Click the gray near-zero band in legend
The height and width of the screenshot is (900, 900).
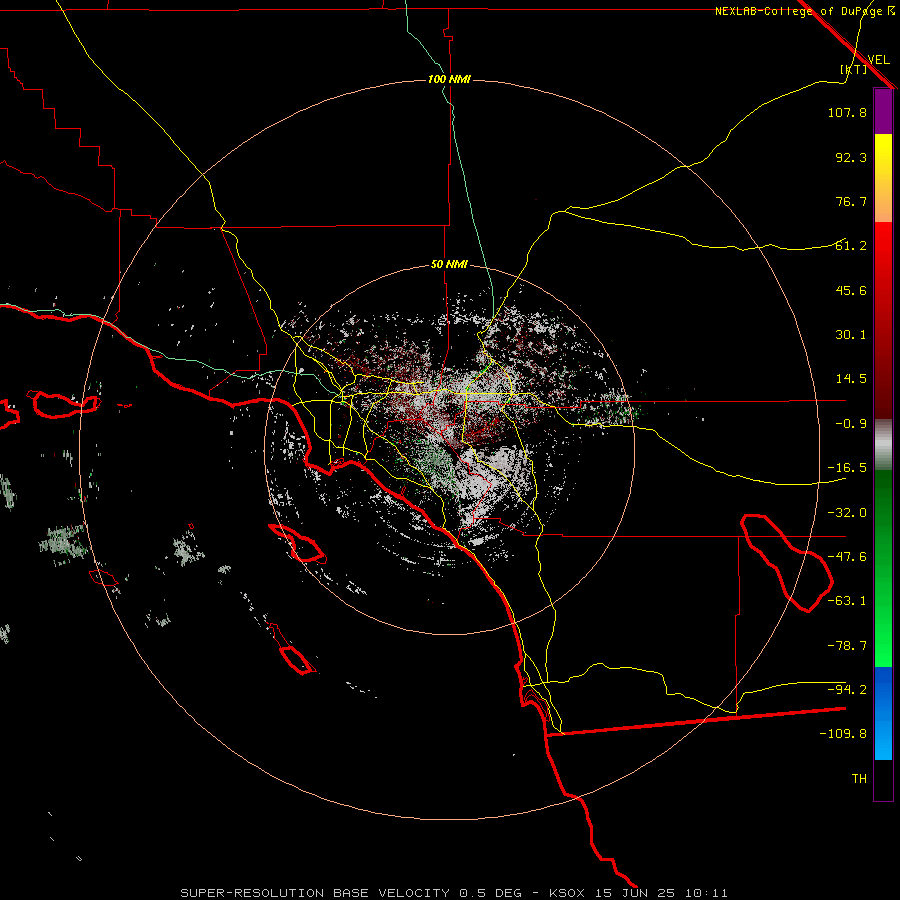[883, 445]
